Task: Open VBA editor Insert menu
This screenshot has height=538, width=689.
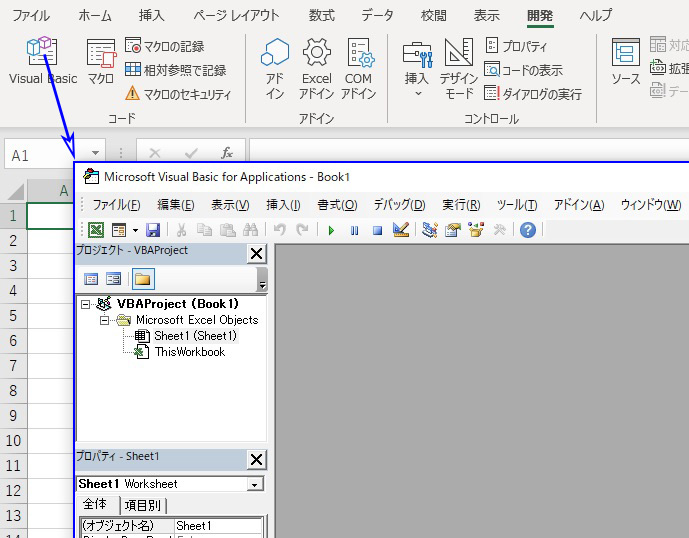Action: 283,205
